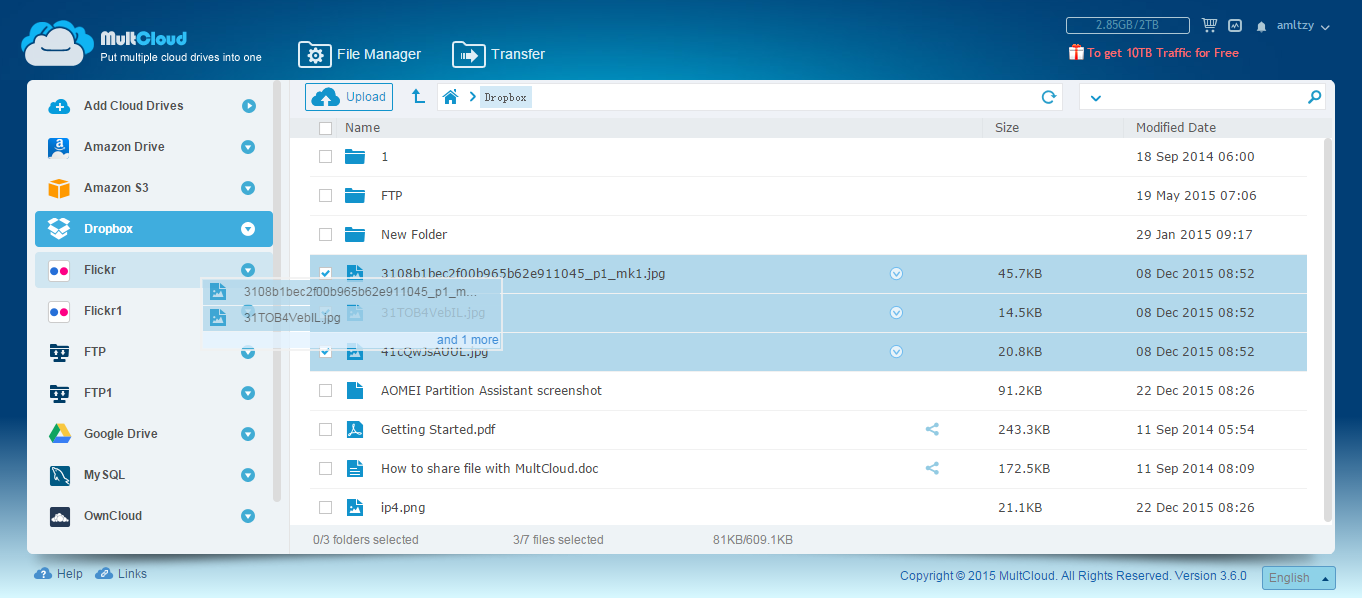Expand the Add Cloud Drives arrow
Image resolution: width=1362 pixels, height=599 pixels.
[248, 106]
